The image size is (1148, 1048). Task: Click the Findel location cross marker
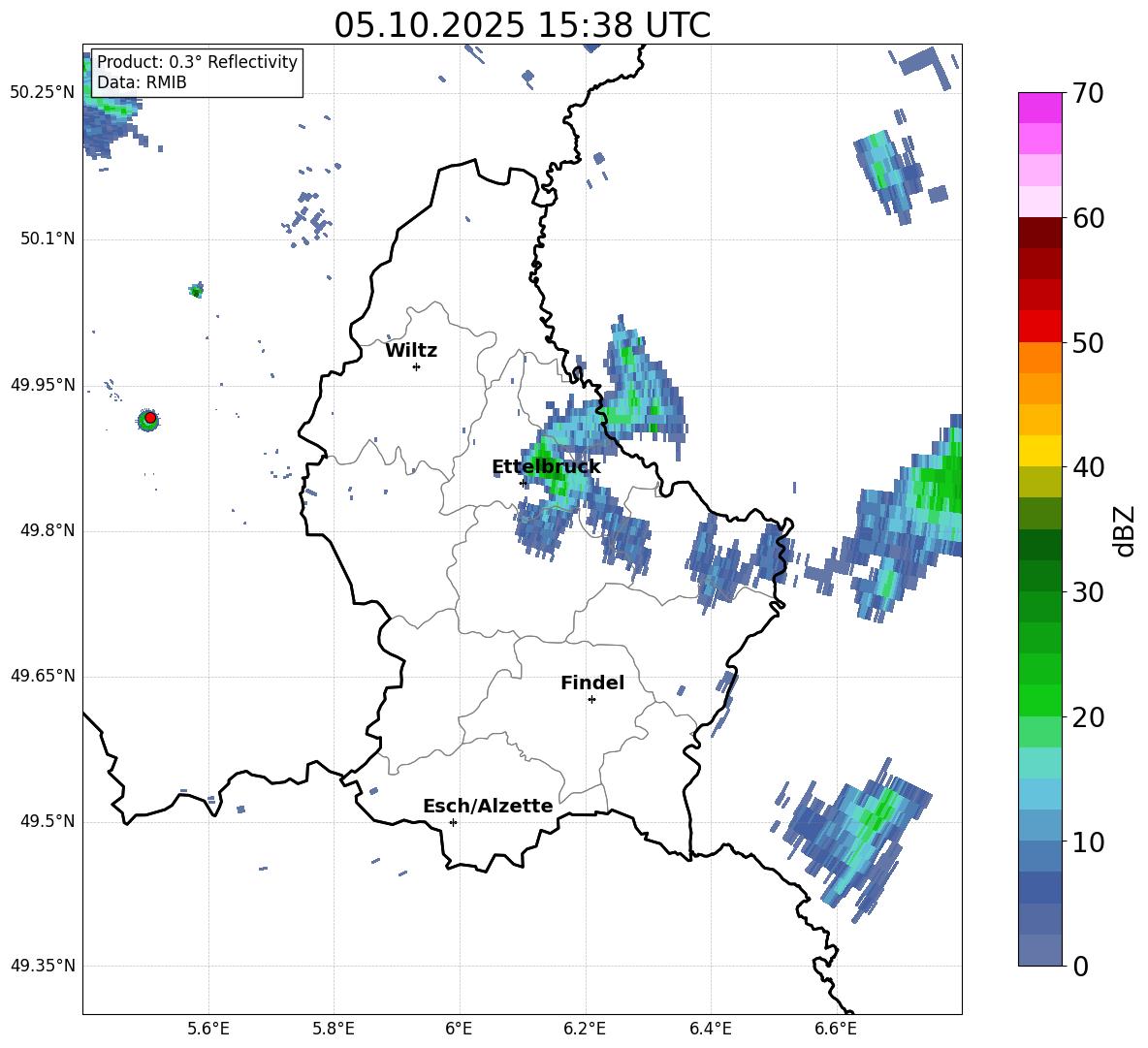pos(591,700)
